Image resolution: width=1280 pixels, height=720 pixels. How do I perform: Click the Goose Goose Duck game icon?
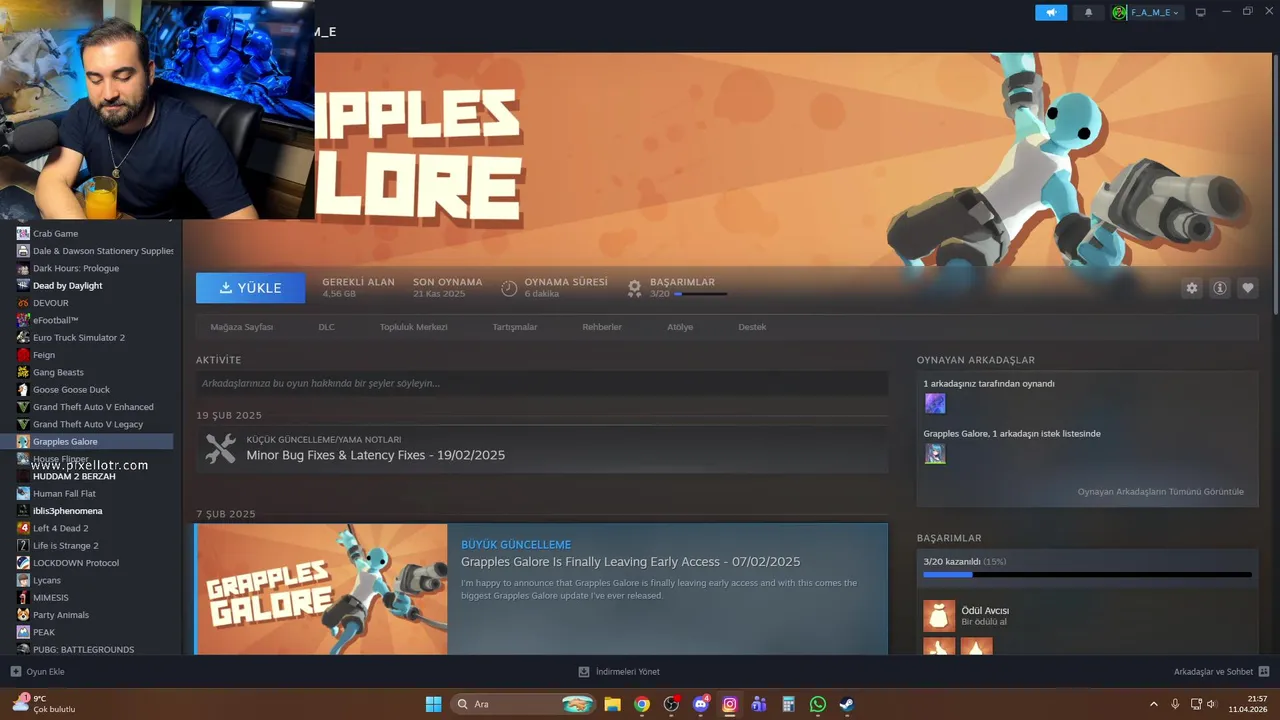(23, 389)
